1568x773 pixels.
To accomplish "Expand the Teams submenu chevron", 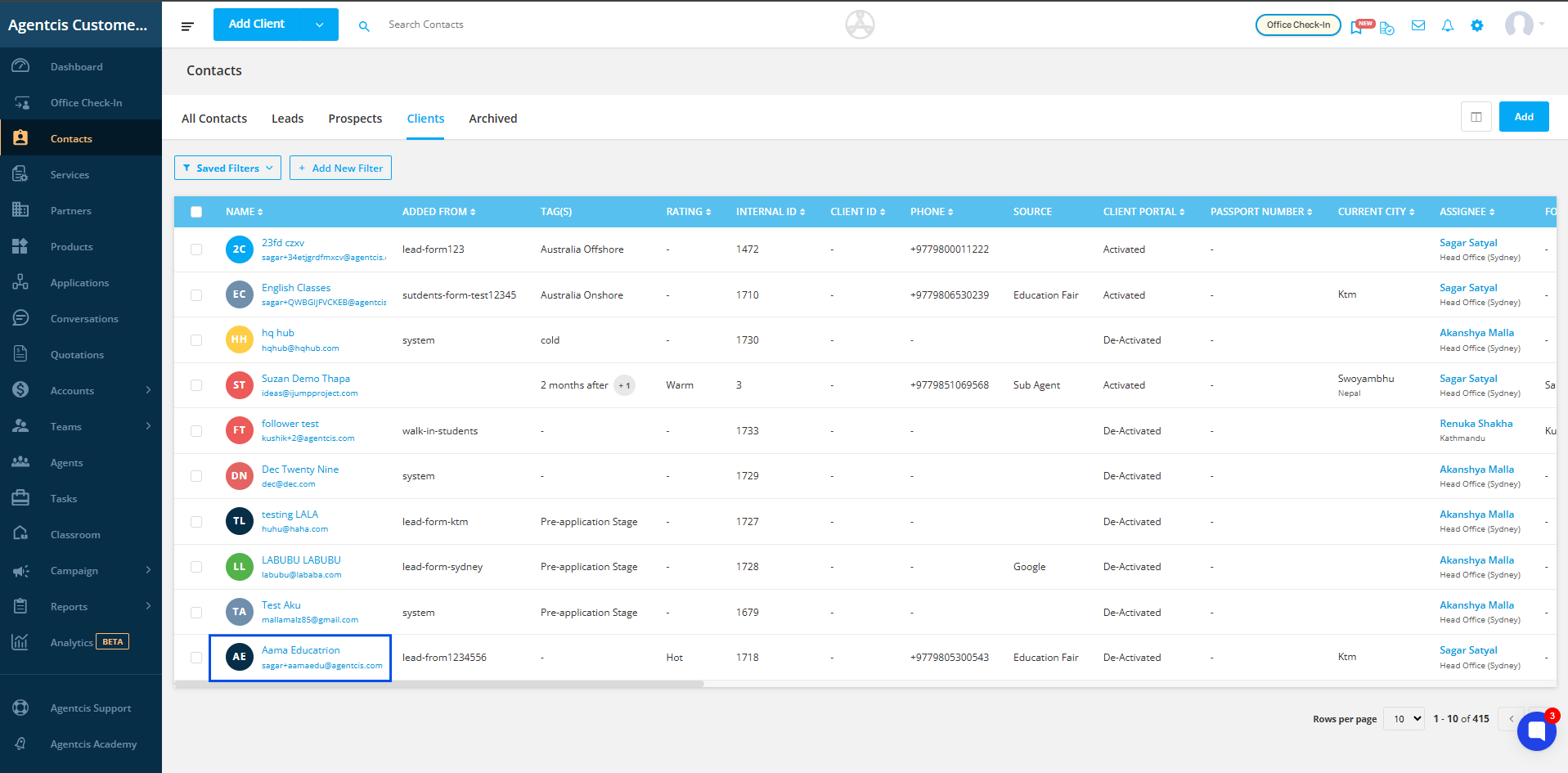I will tap(148, 426).
